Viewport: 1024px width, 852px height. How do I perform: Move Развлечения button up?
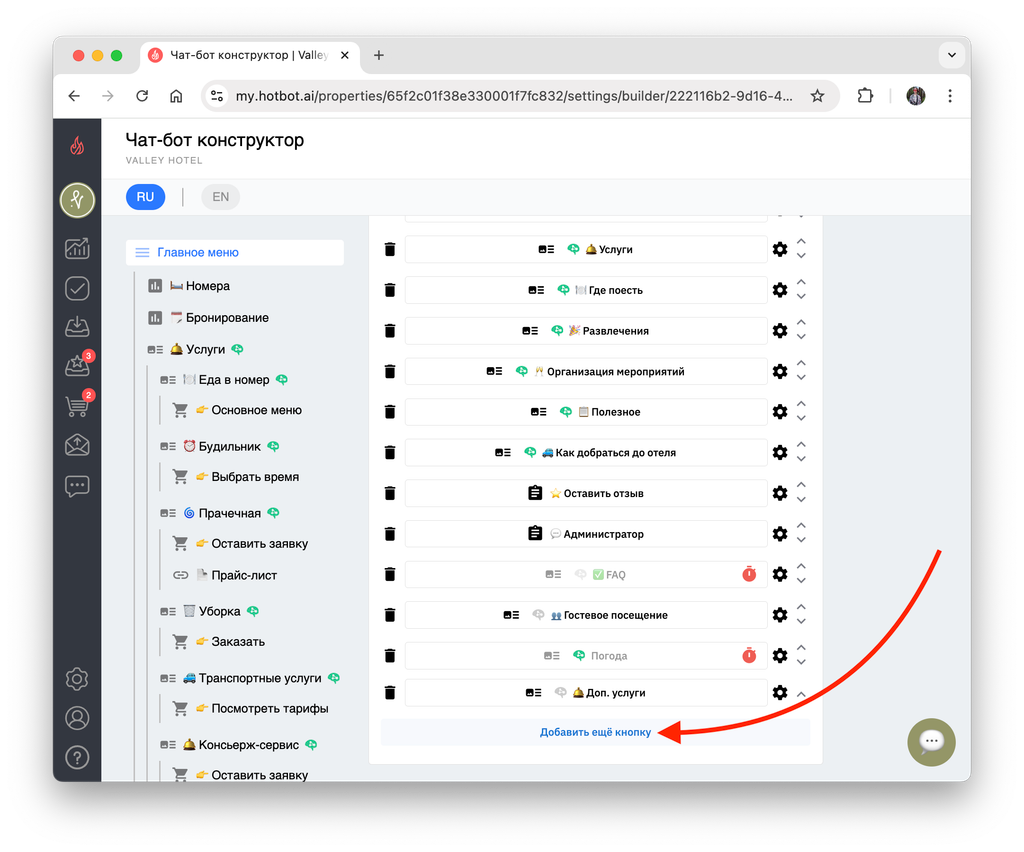click(x=801, y=323)
